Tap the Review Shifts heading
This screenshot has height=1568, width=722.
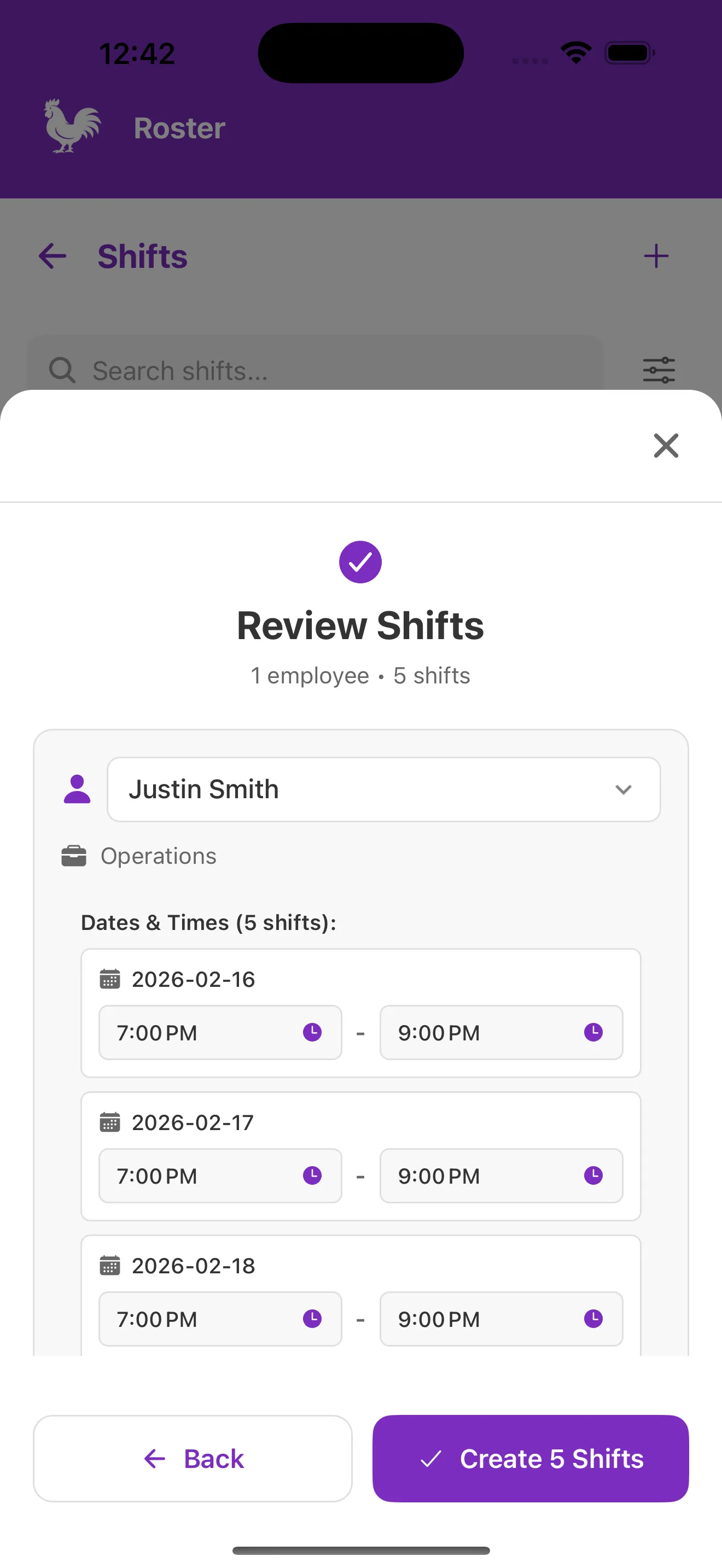[360, 625]
